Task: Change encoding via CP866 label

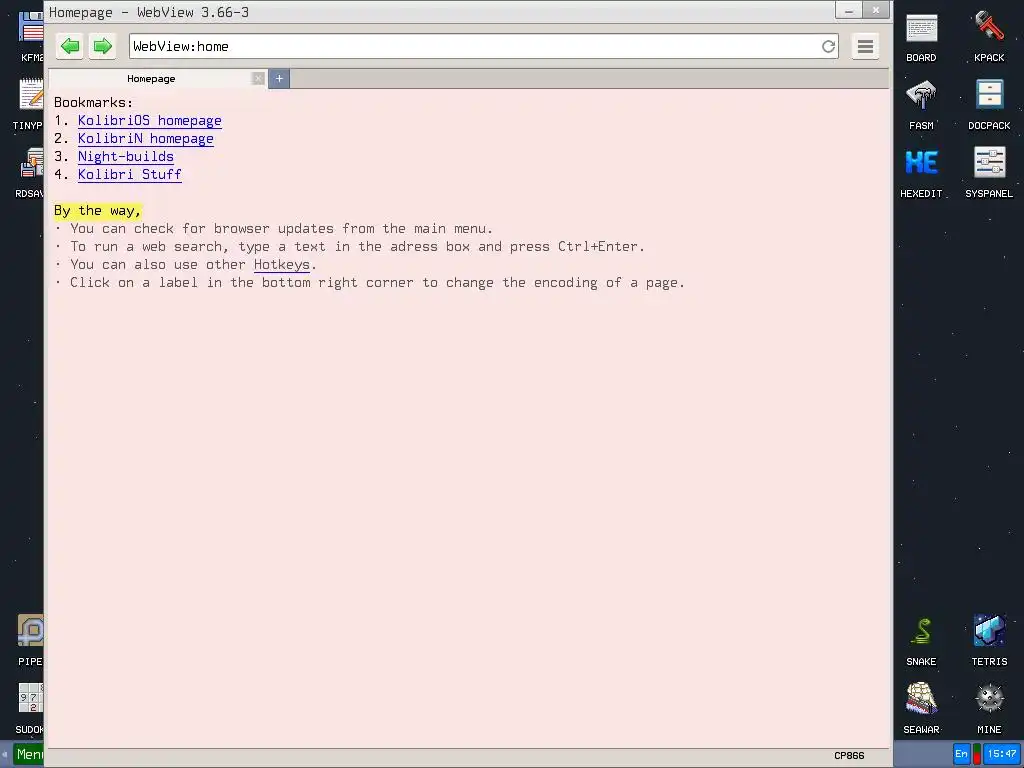Action: click(x=849, y=756)
